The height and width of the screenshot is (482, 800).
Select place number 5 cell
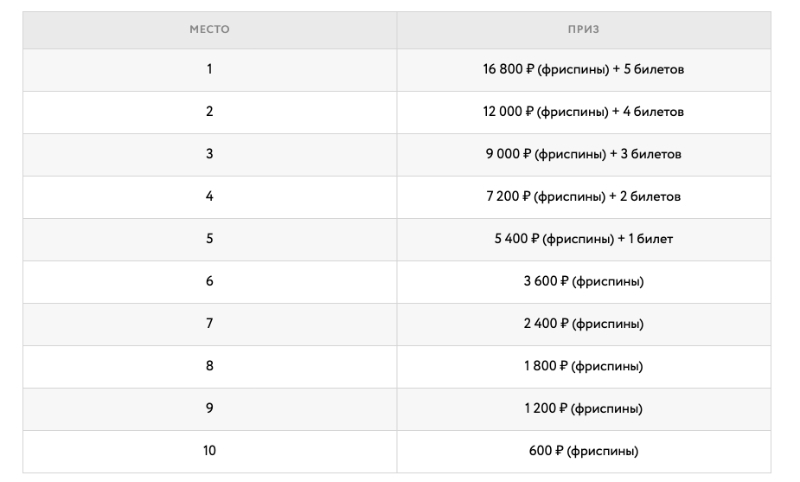click(x=209, y=239)
